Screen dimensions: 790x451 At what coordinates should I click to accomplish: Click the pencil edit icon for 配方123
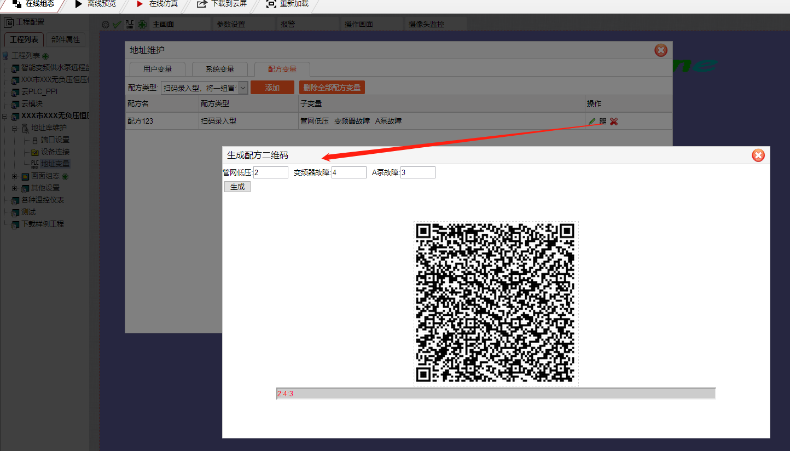592,121
